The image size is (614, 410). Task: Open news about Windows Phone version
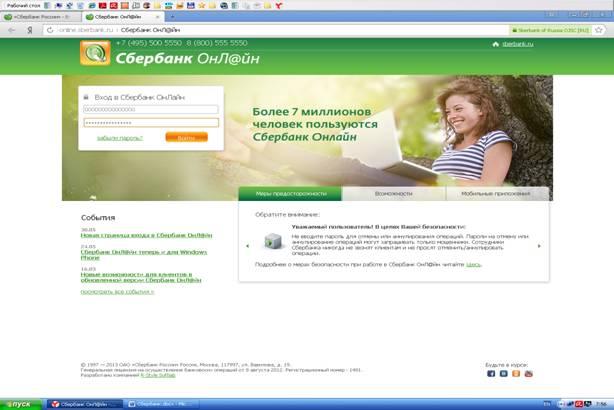click(143, 254)
